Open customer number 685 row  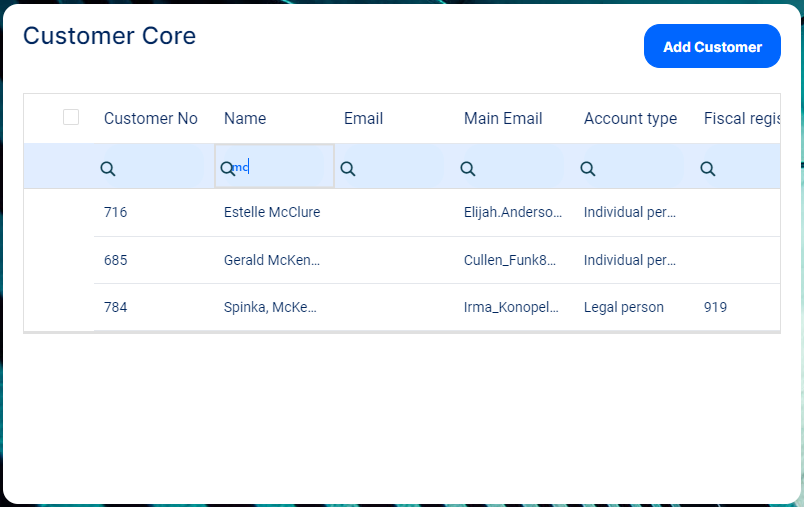pyautogui.click(x=116, y=260)
